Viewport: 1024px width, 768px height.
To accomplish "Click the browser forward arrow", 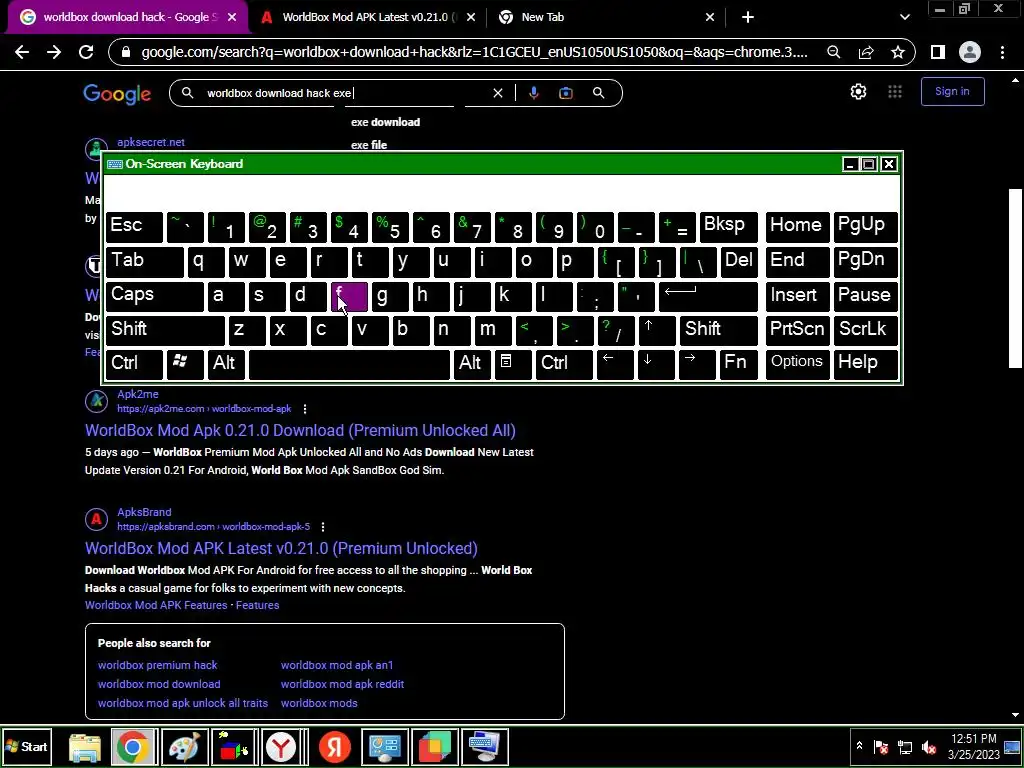I will pos(54,52).
